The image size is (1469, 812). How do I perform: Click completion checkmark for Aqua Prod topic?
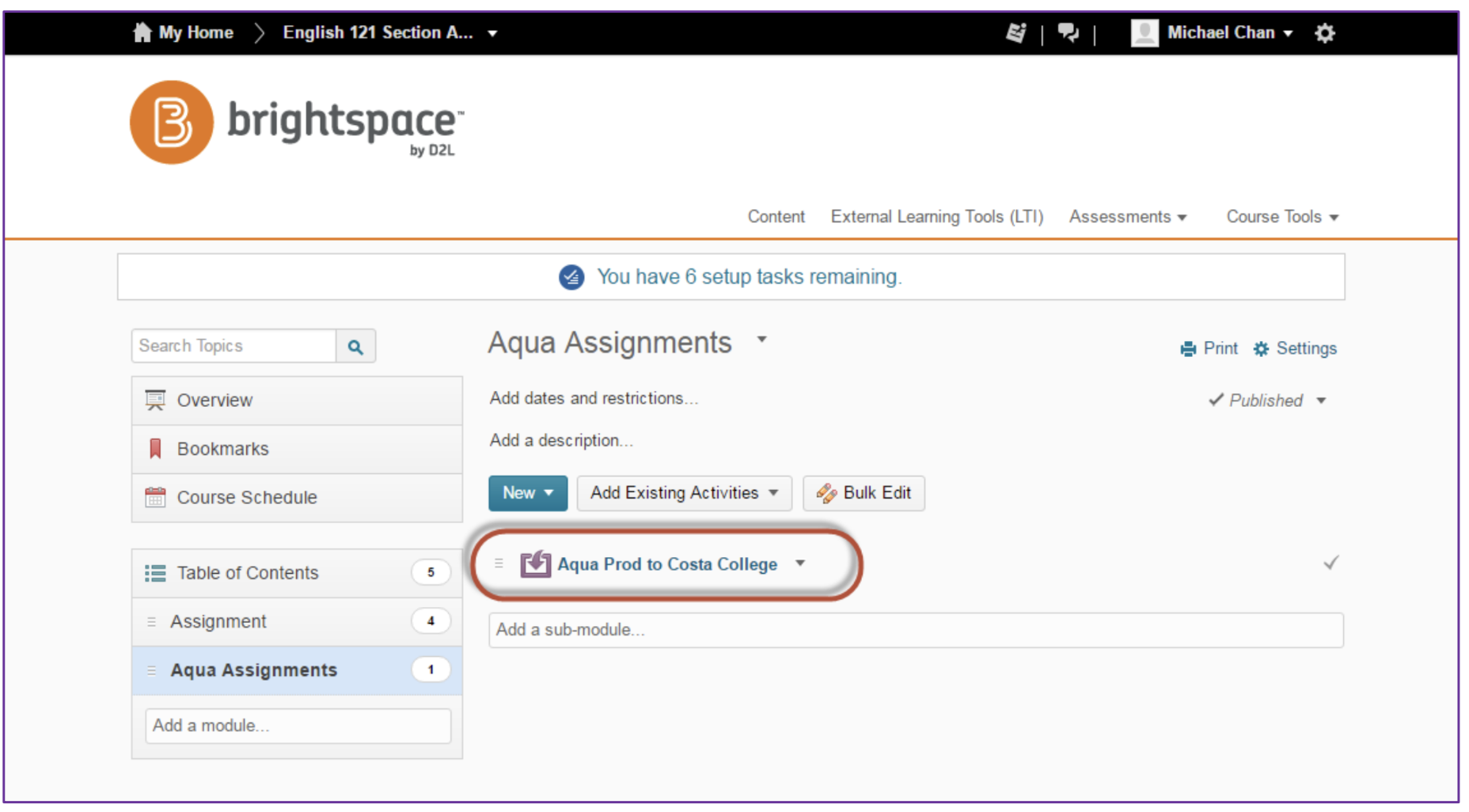(x=1331, y=563)
